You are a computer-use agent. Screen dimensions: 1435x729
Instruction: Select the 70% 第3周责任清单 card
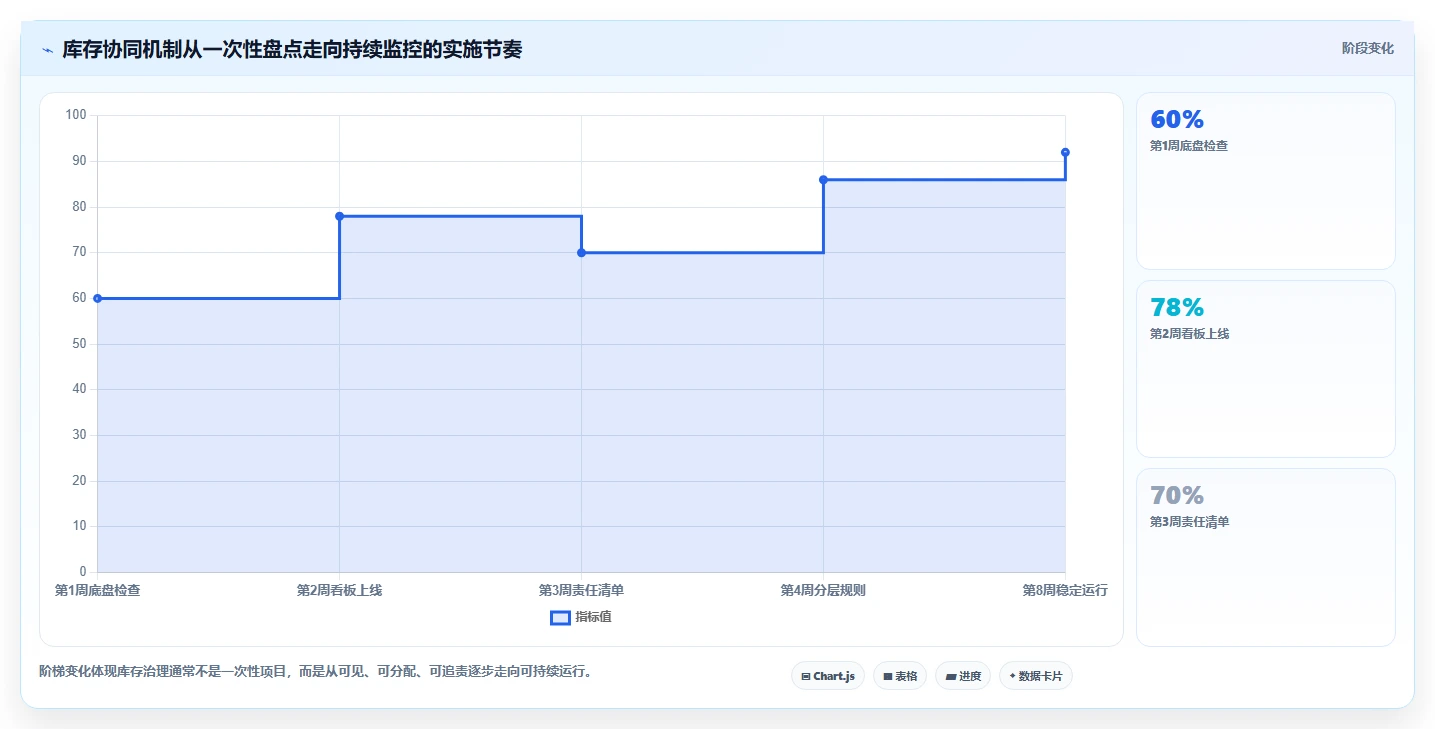click(1265, 557)
